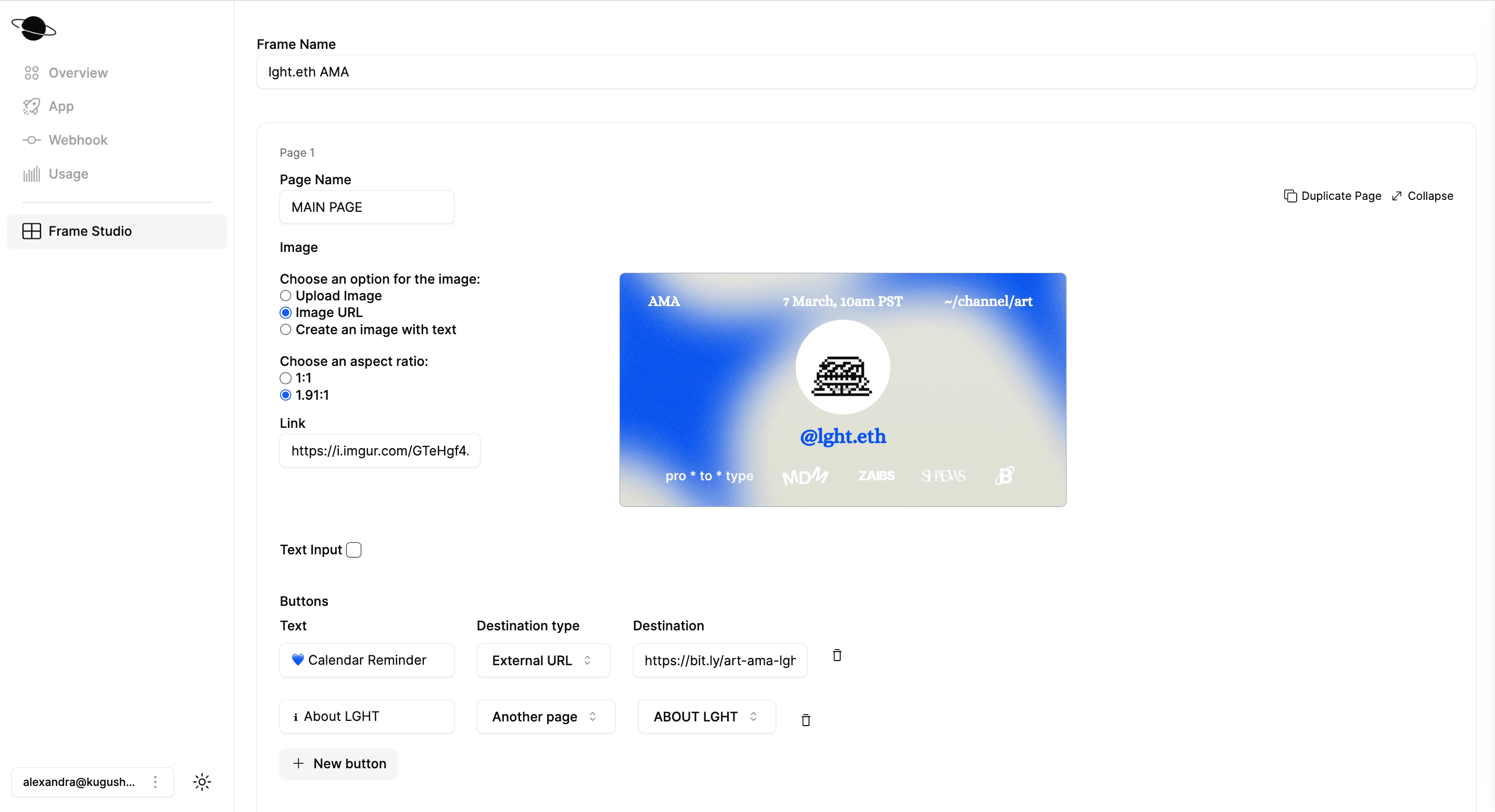Select Frame Studio in the sidebar
1495x812 pixels.
[117, 231]
